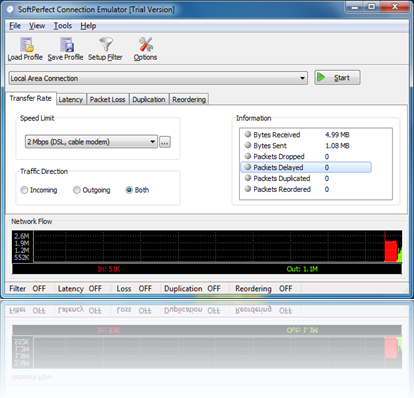Open the Help menu
414x398 pixels.
coord(88,26)
